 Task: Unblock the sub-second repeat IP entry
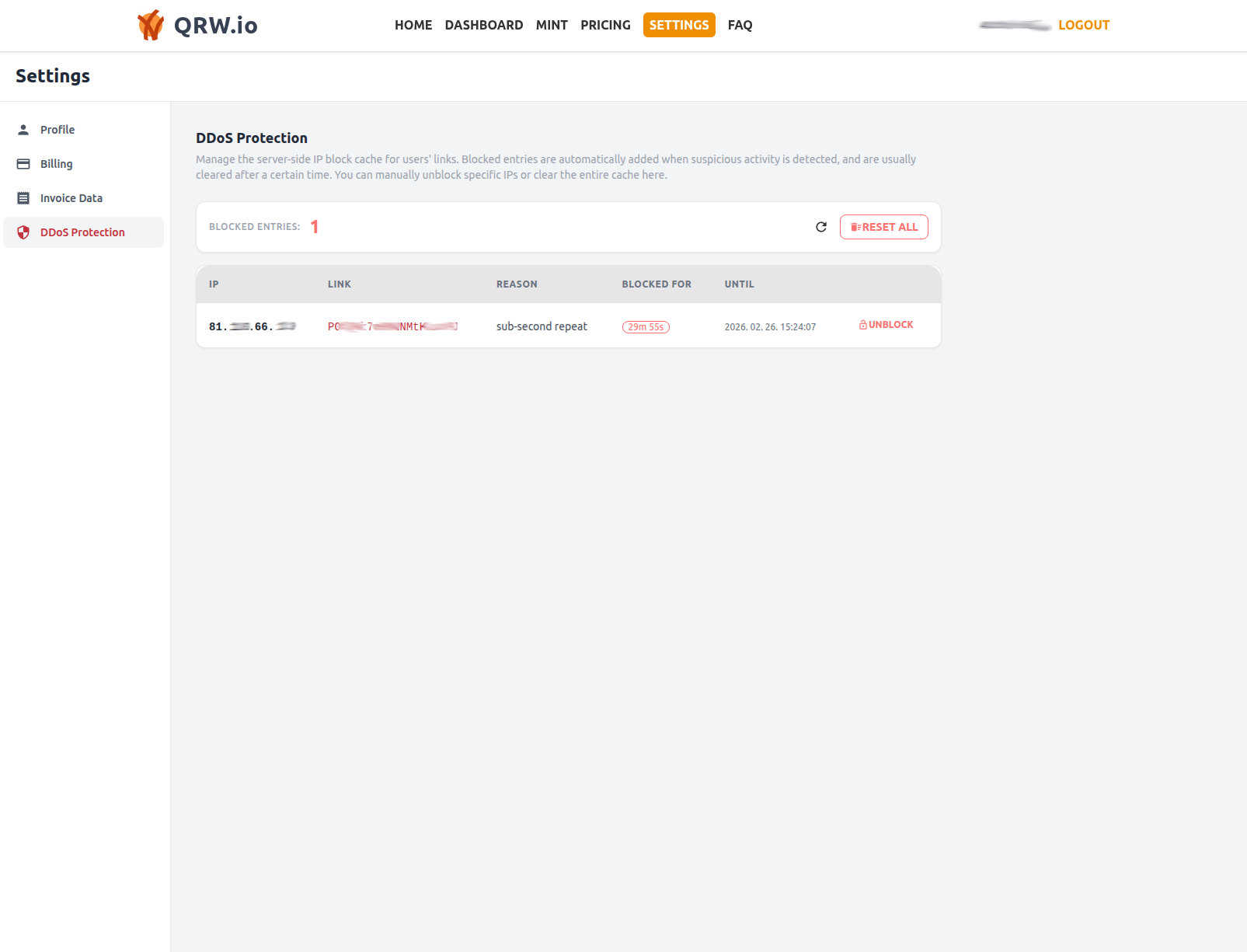[x=890, y=325]
